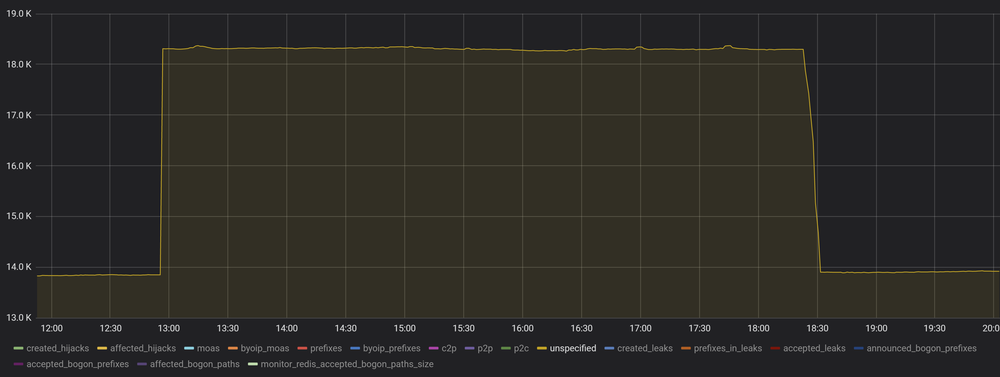Viewport: 1000px width, 377px height.
Task: Toggle the c2p legend series
Action: click(443, 348)
